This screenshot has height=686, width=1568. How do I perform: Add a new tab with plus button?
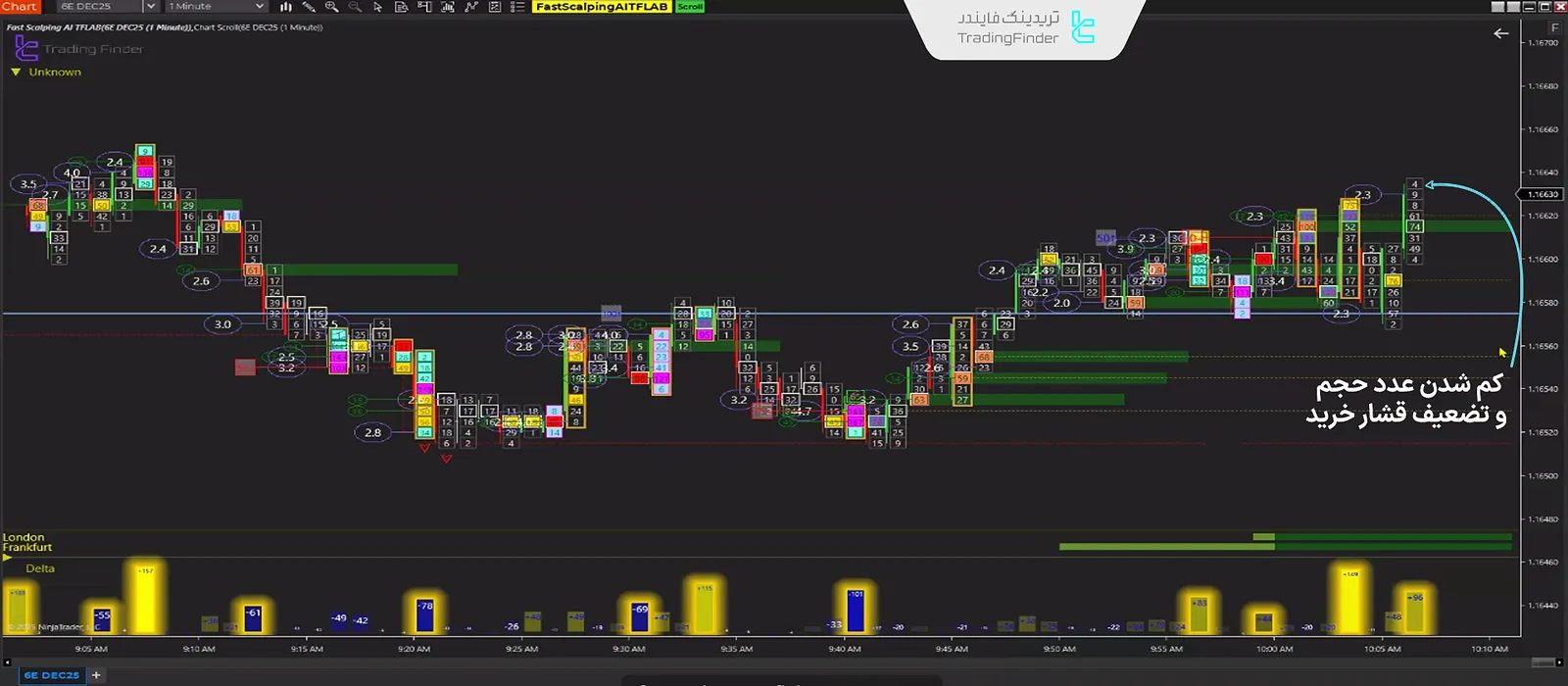coord(96,675)
